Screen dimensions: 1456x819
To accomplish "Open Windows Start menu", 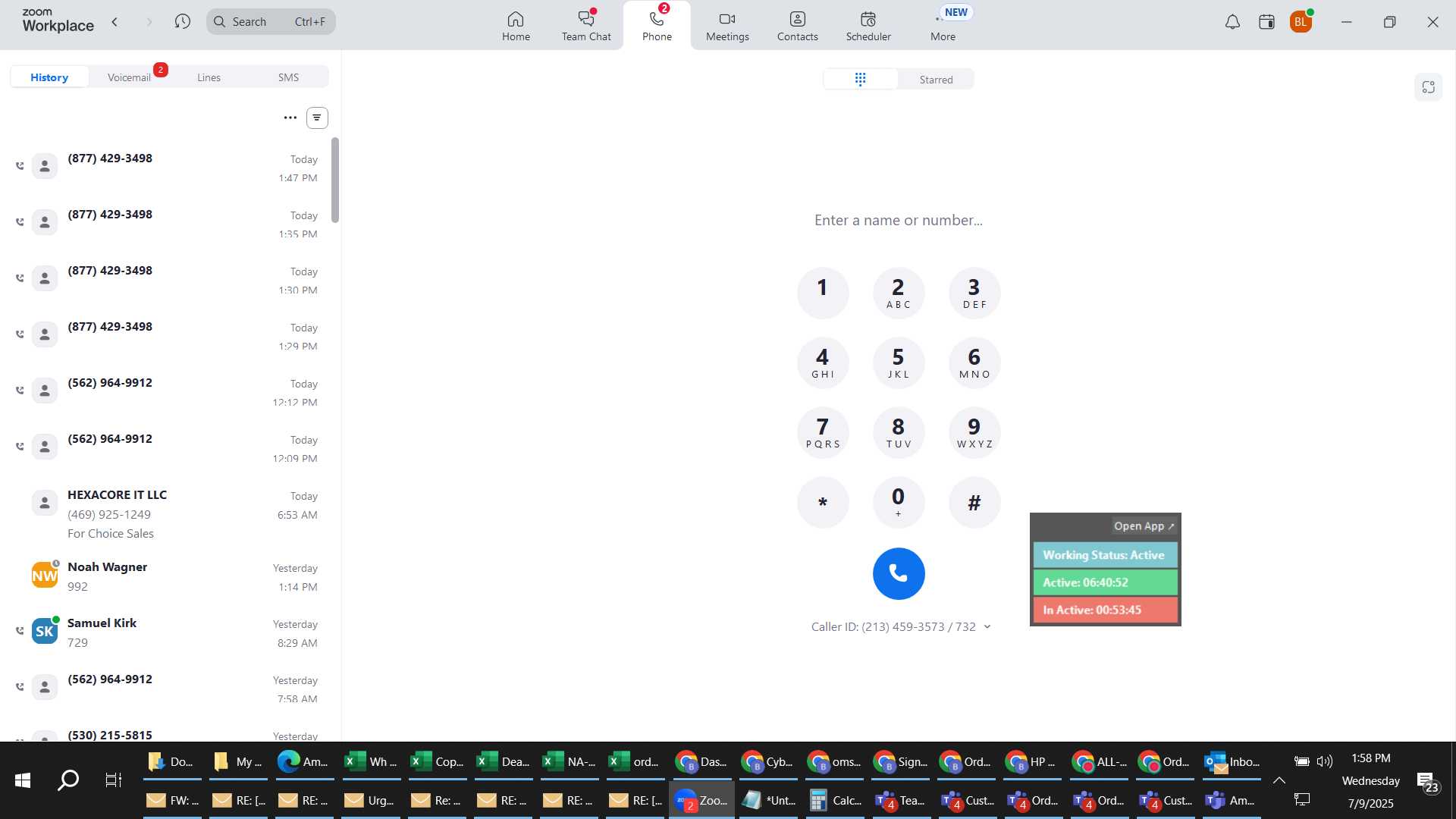I will 23,780.
